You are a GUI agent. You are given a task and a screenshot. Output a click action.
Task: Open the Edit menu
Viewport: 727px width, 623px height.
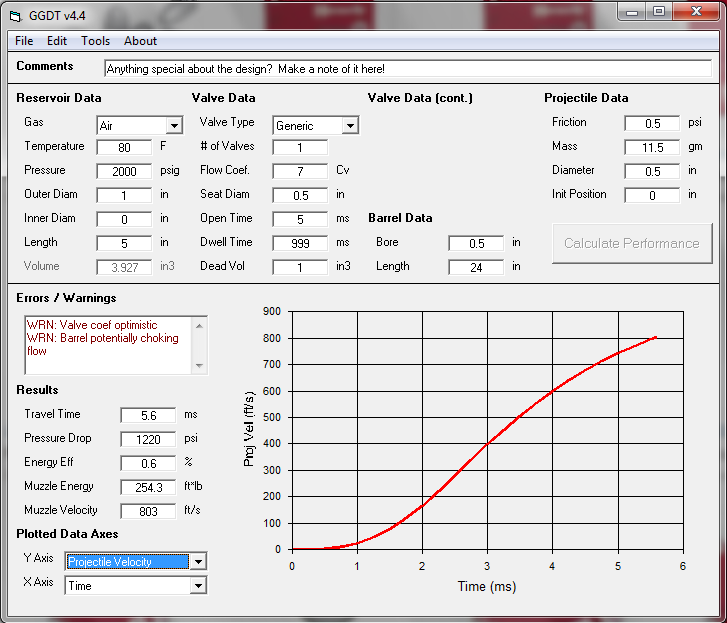(57, 41)
